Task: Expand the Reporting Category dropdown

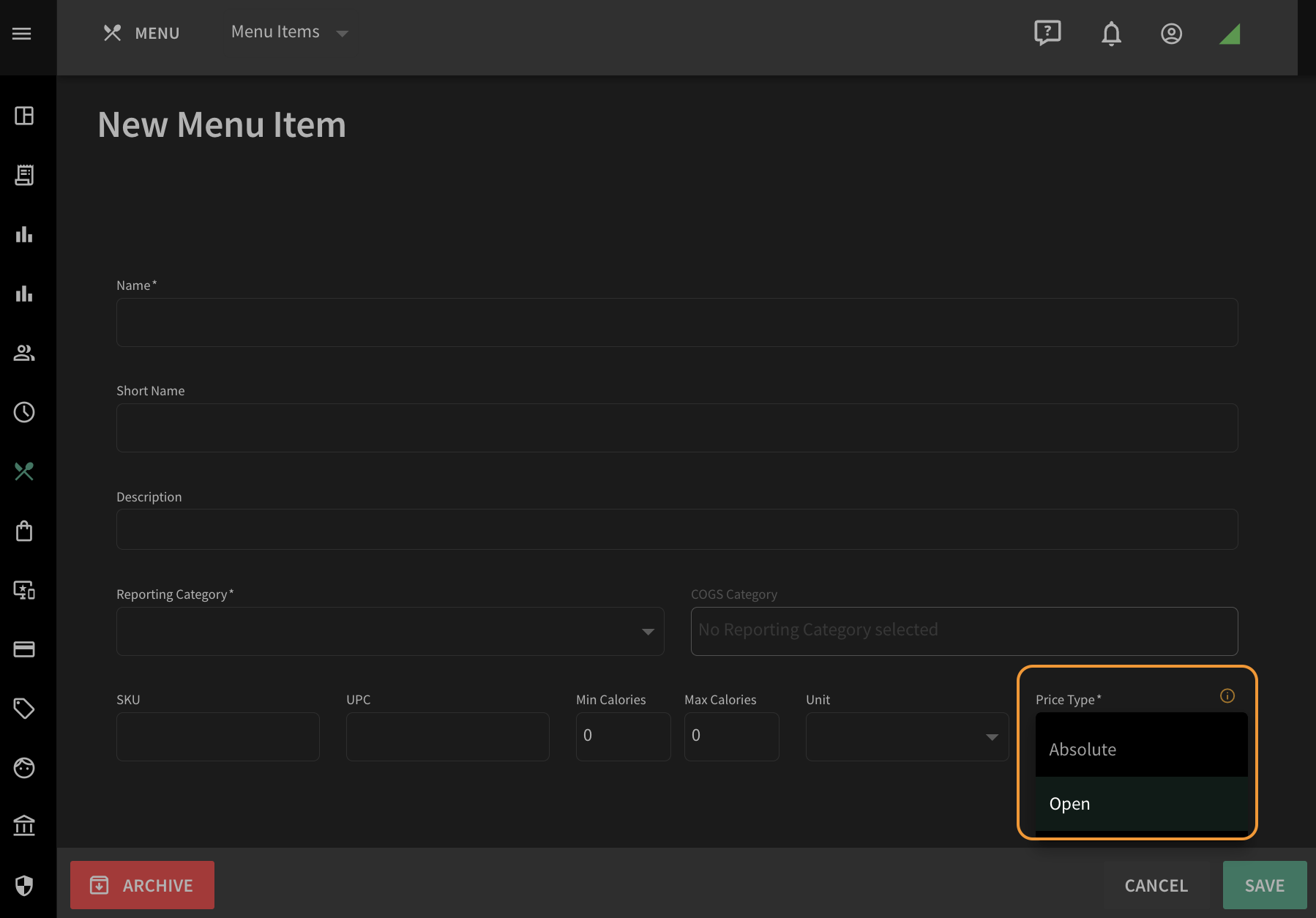Action: pyautogui.click(x=390, y=631)
